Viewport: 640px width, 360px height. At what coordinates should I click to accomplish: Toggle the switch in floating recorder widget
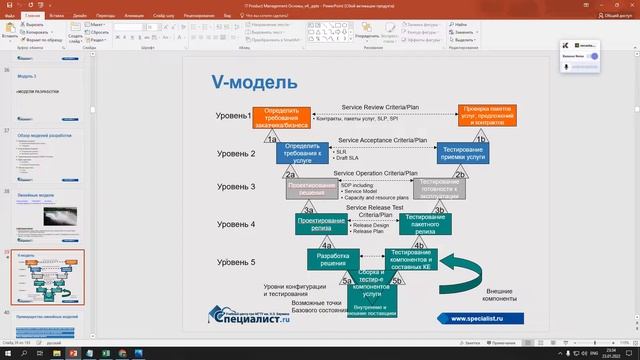click(593, 56)
